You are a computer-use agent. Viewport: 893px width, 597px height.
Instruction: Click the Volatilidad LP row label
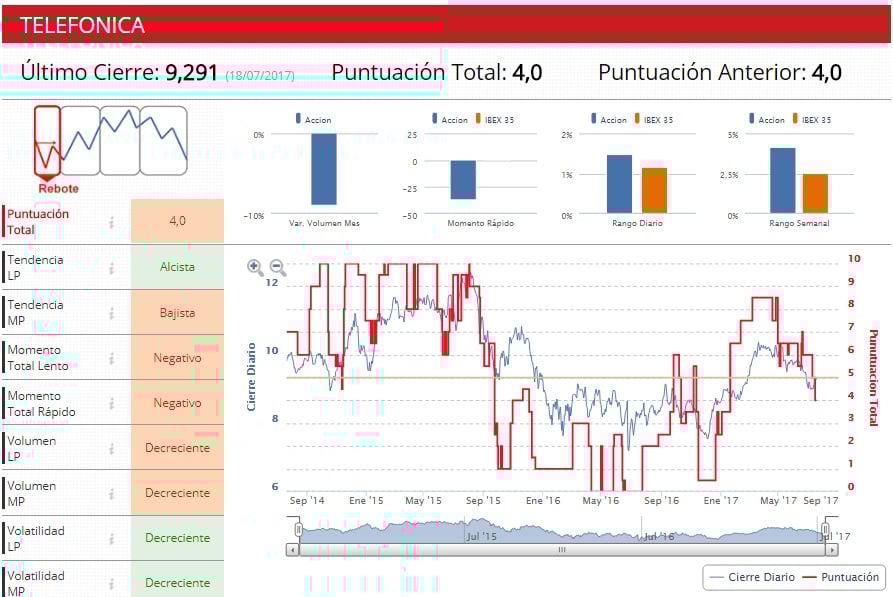click(x=36, y=538)
